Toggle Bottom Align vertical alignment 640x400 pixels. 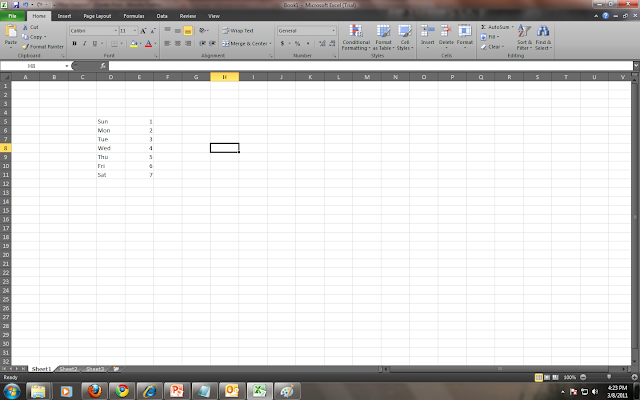pyautogui.click(x=188, y=31)
